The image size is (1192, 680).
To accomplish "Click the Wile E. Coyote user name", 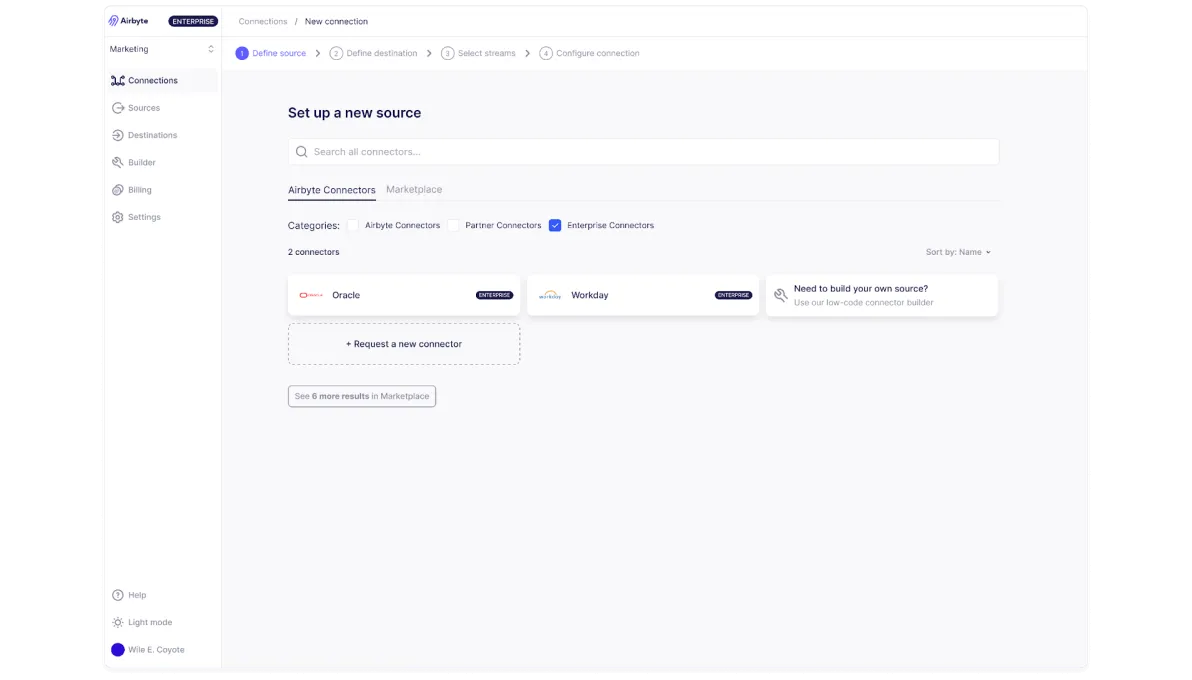I will (156, 650).
